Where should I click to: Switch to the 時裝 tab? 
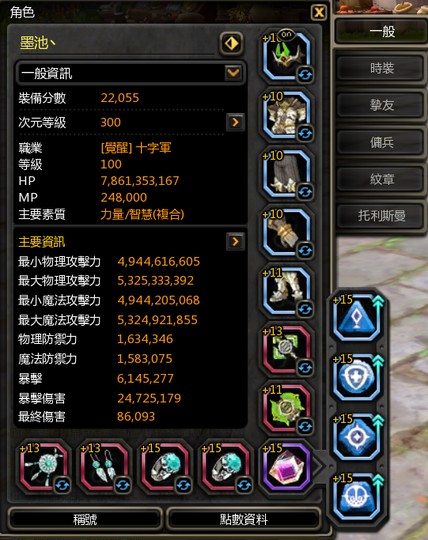pyautogui.click(x=382, y=68)
